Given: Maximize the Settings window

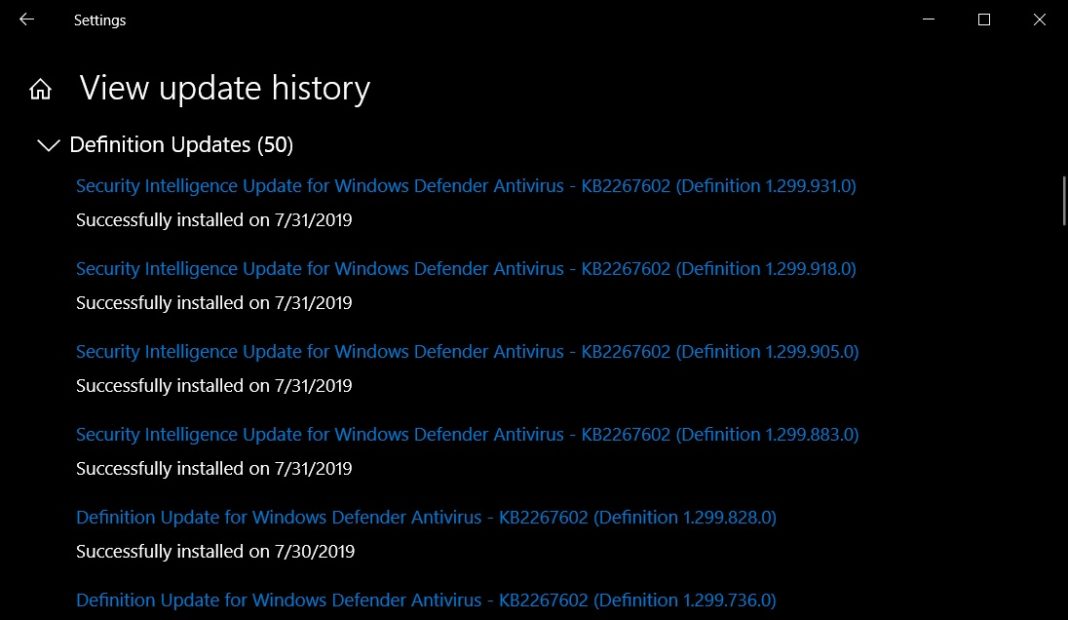Looking at the screenshot, I should (983, 19).
